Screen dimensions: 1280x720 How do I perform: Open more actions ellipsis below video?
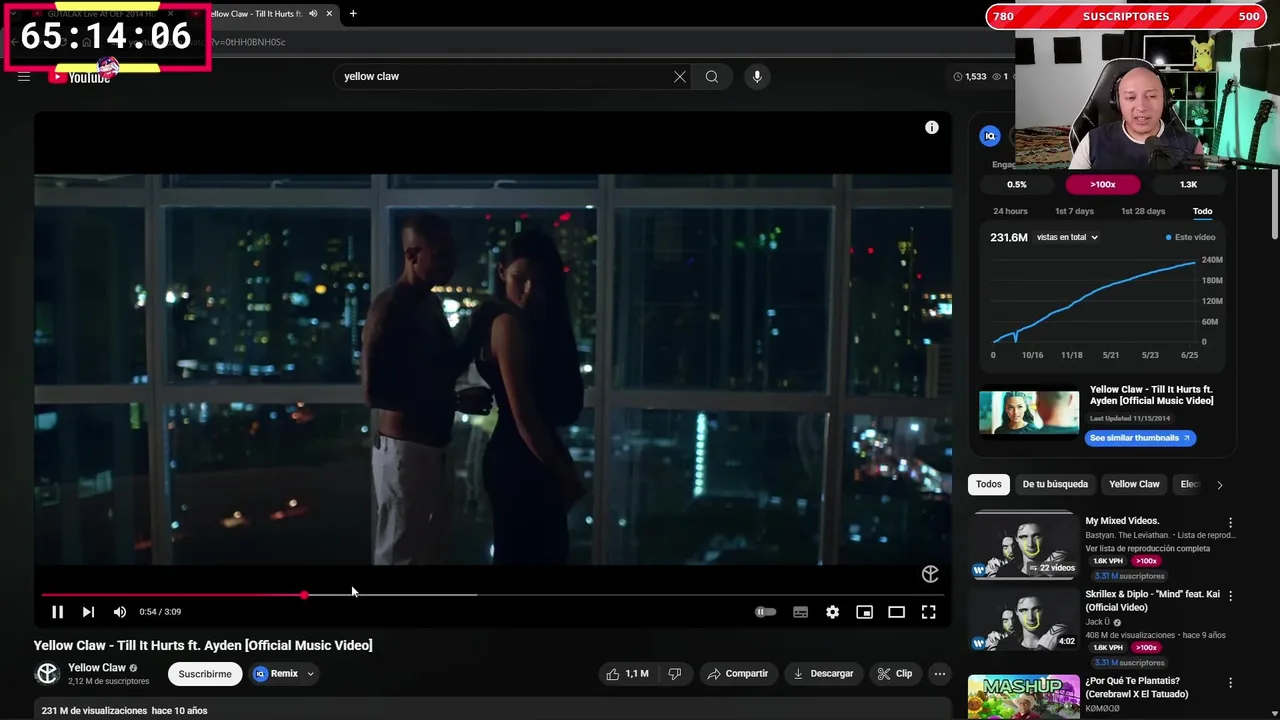[939, 674]
